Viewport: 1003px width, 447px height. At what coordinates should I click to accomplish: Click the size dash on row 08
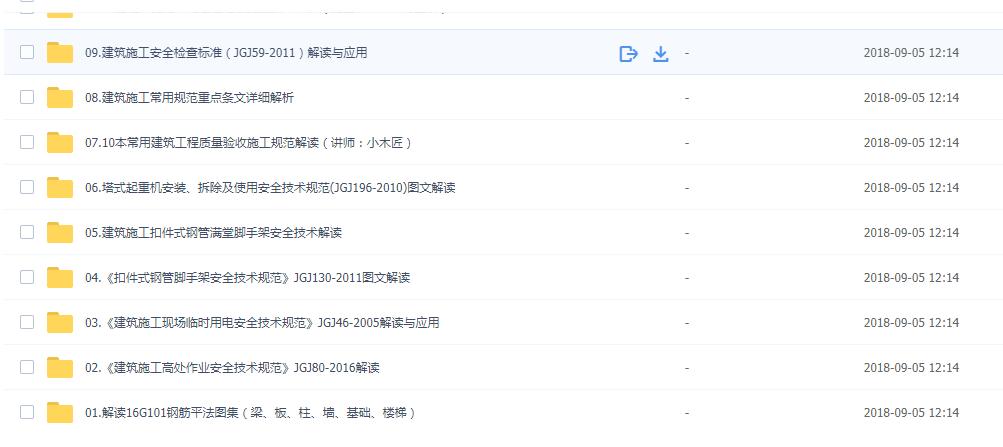(686, 98)
